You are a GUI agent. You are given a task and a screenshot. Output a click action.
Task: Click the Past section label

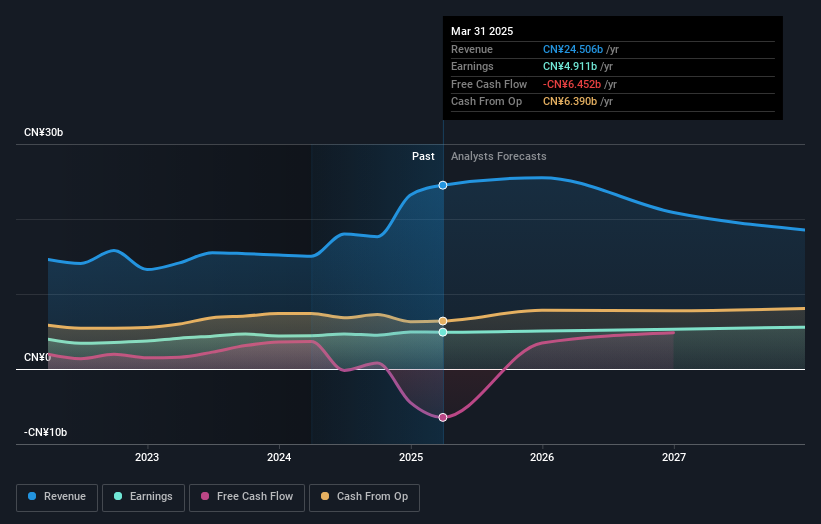coord(423,157)
